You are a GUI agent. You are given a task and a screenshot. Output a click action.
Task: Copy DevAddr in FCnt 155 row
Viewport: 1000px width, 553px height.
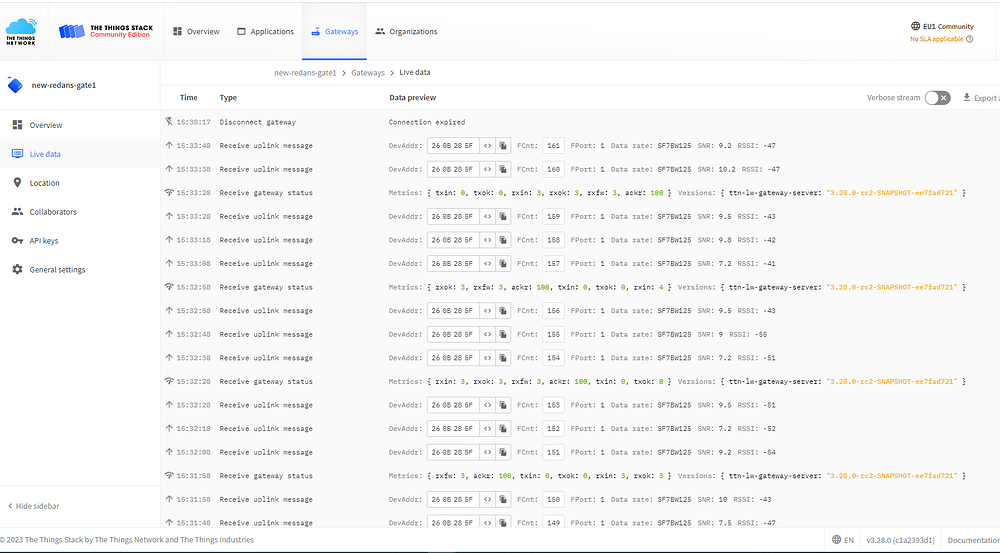[x=503, y=334]
